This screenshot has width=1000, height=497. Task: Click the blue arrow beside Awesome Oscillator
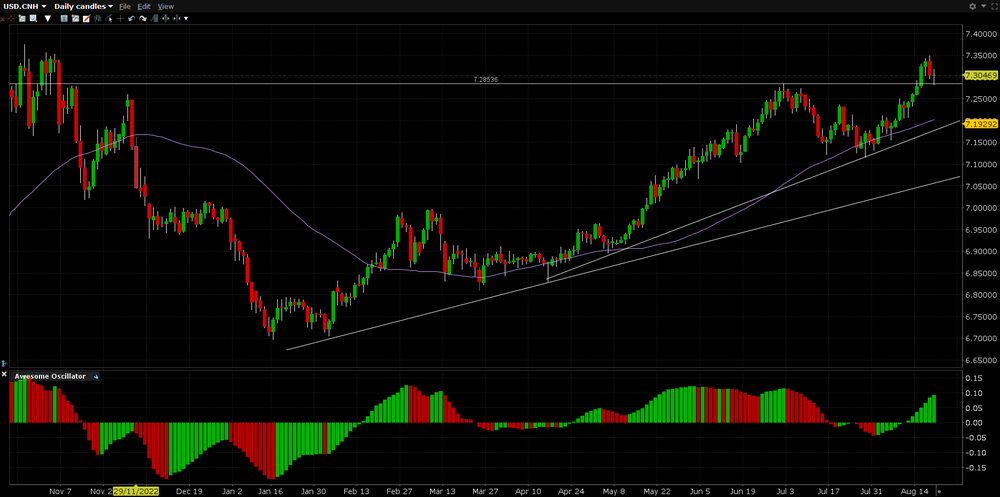pos(96,377)
